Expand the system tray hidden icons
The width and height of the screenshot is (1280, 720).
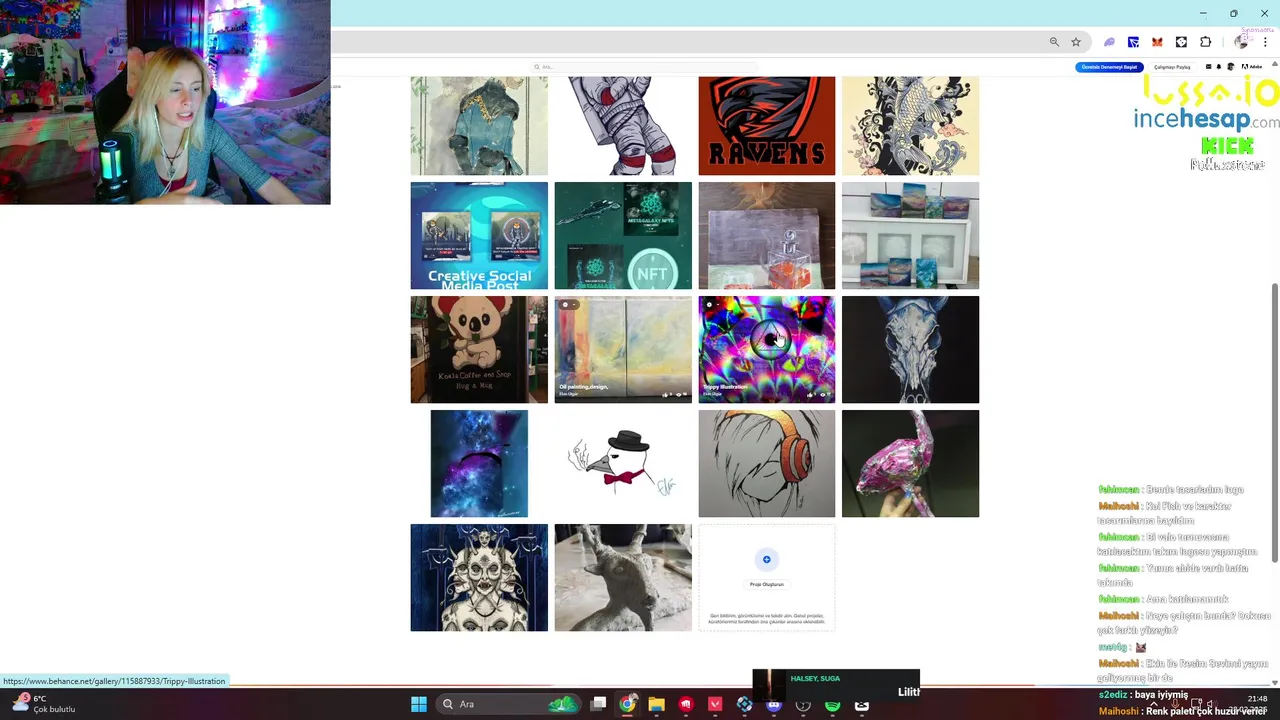pyautogui.click(x=1153, y=704)
